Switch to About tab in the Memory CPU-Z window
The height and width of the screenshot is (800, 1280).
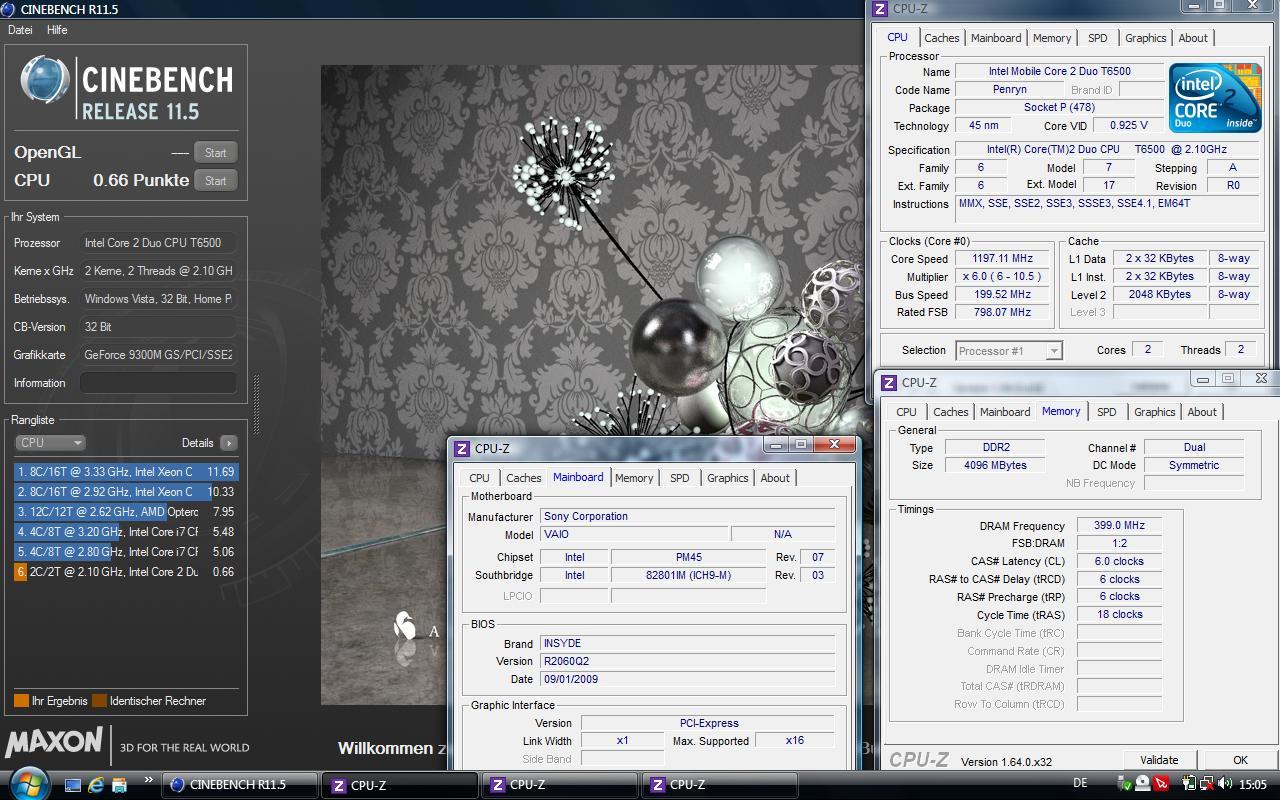1202,412
